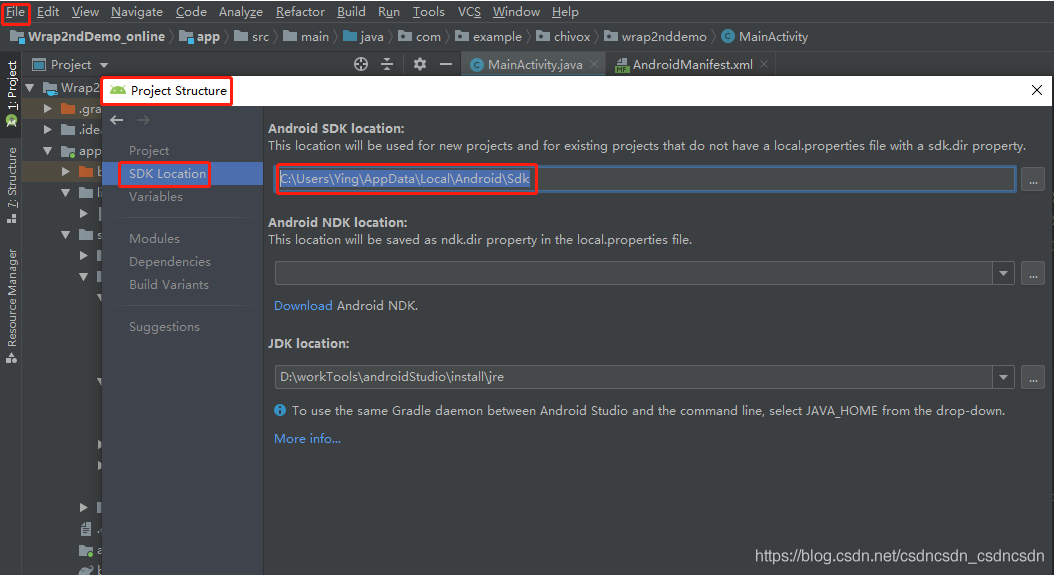
Task: Click the JDK location field
Action: tap(633, 377)
